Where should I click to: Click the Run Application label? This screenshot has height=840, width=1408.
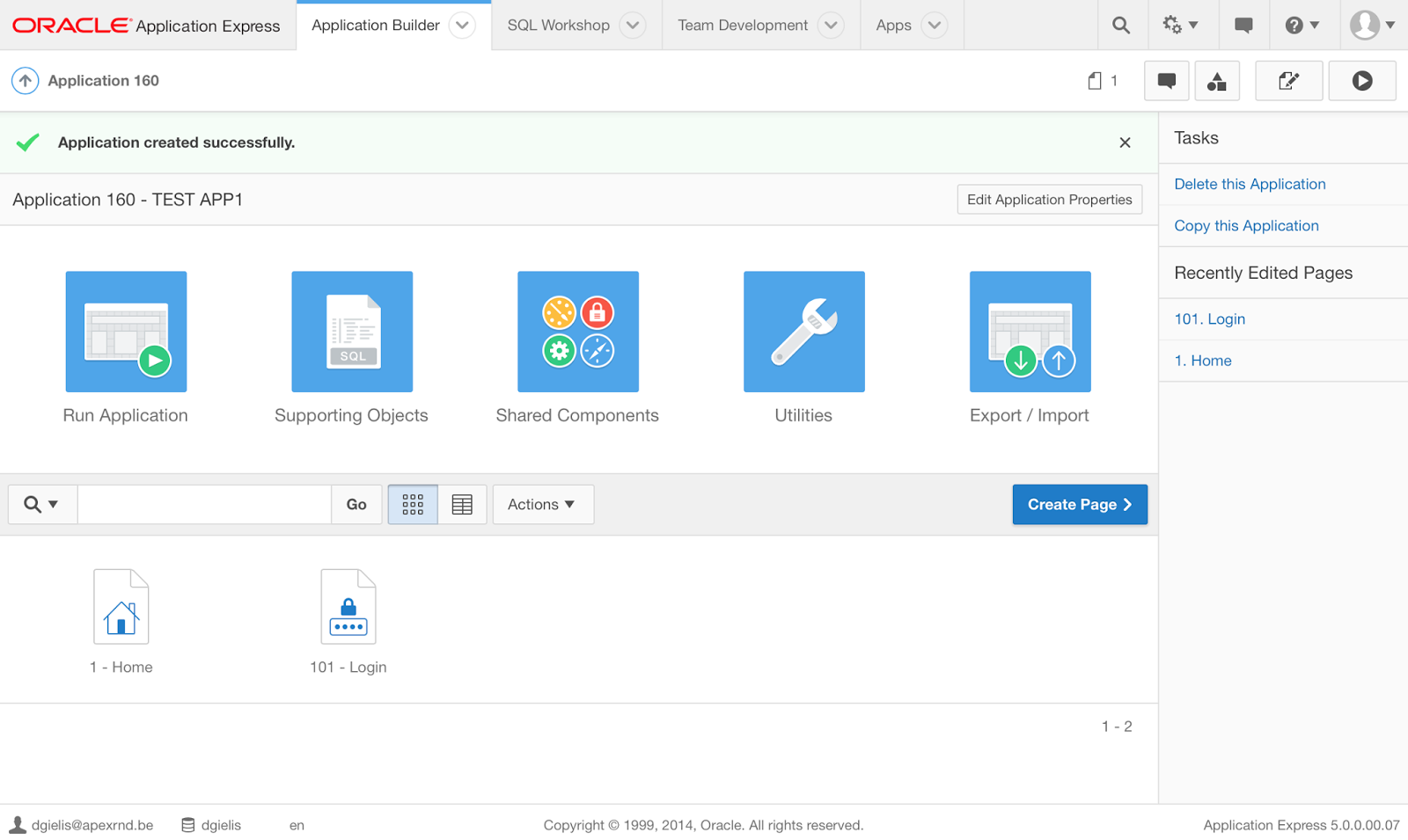pyautogui.click(x=125, y=415)
